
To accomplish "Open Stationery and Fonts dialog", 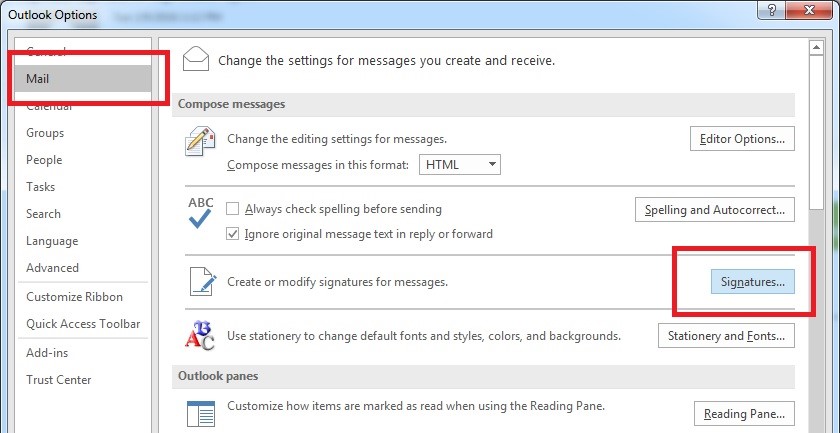I will 726,336.
